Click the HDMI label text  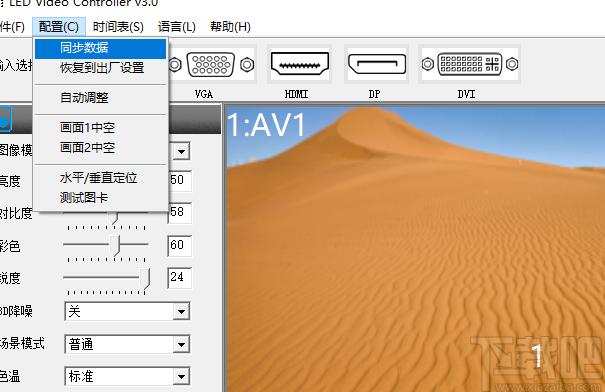click(296, 94)
